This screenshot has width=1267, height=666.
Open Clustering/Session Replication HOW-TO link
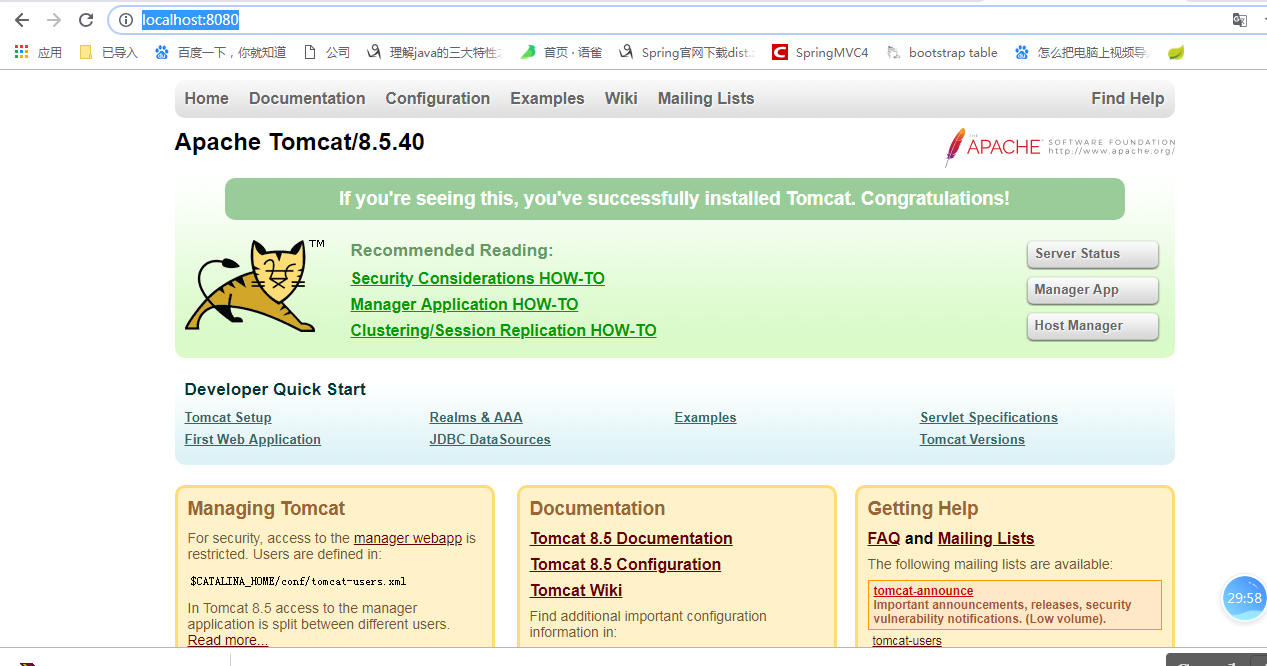[504, 330]
